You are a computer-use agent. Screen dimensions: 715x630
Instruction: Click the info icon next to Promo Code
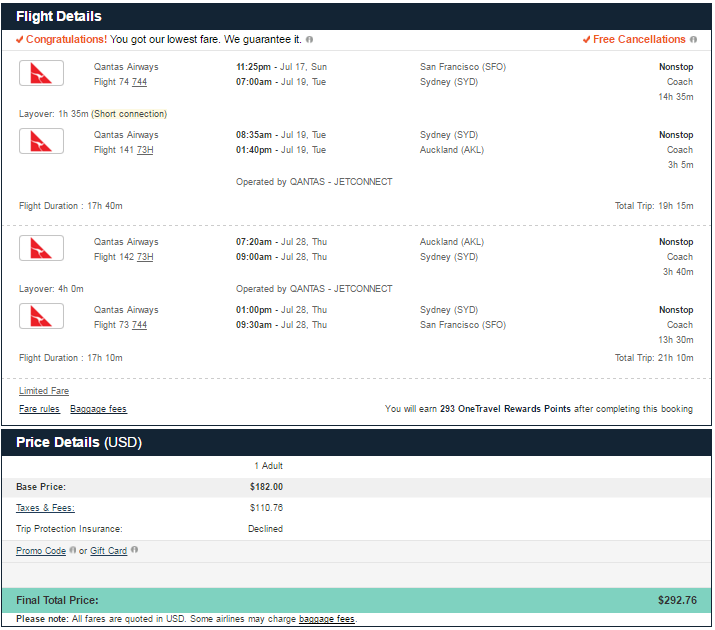(73, 550)
